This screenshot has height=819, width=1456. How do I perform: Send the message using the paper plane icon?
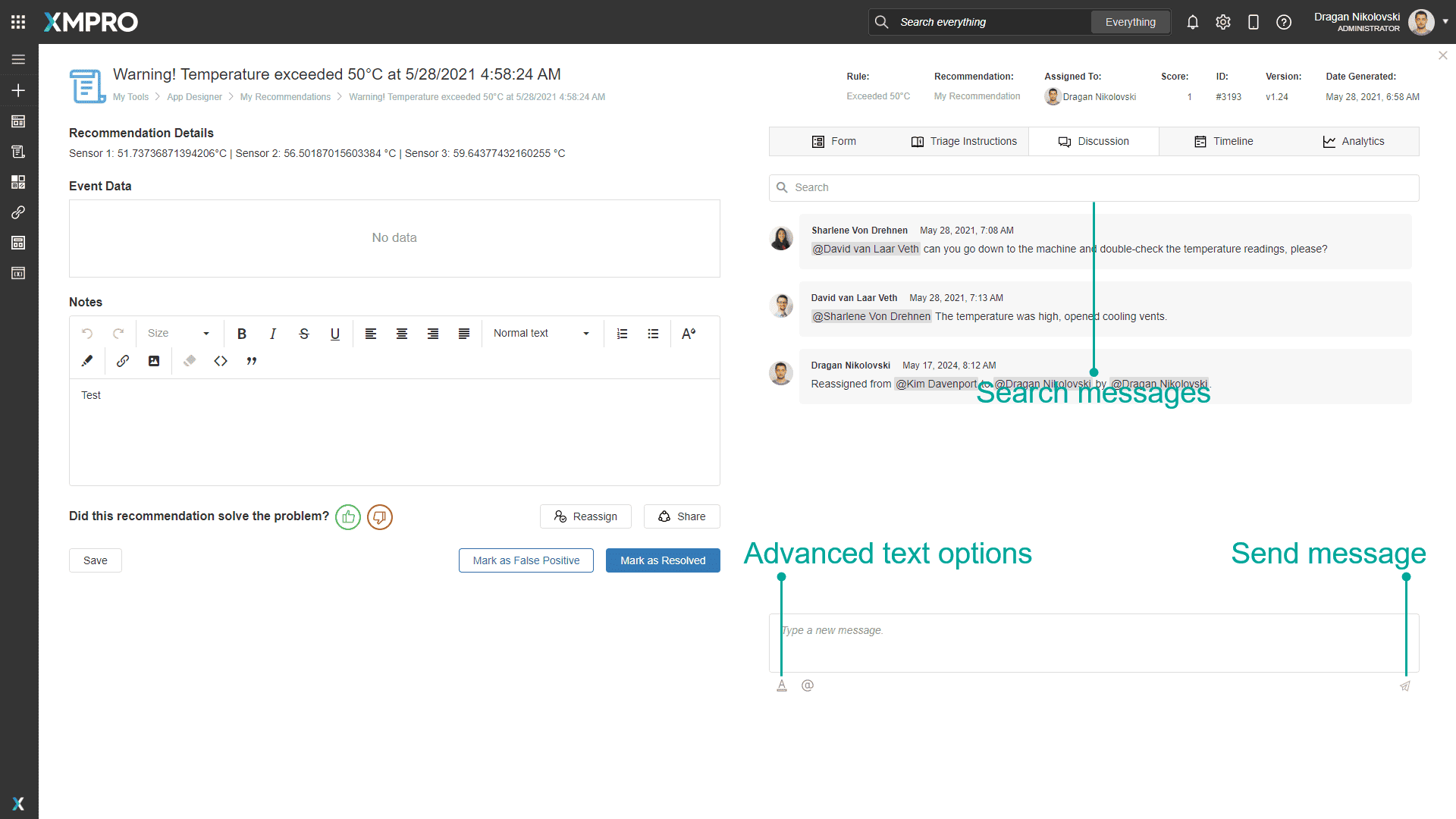click(x=1405, y=685)
